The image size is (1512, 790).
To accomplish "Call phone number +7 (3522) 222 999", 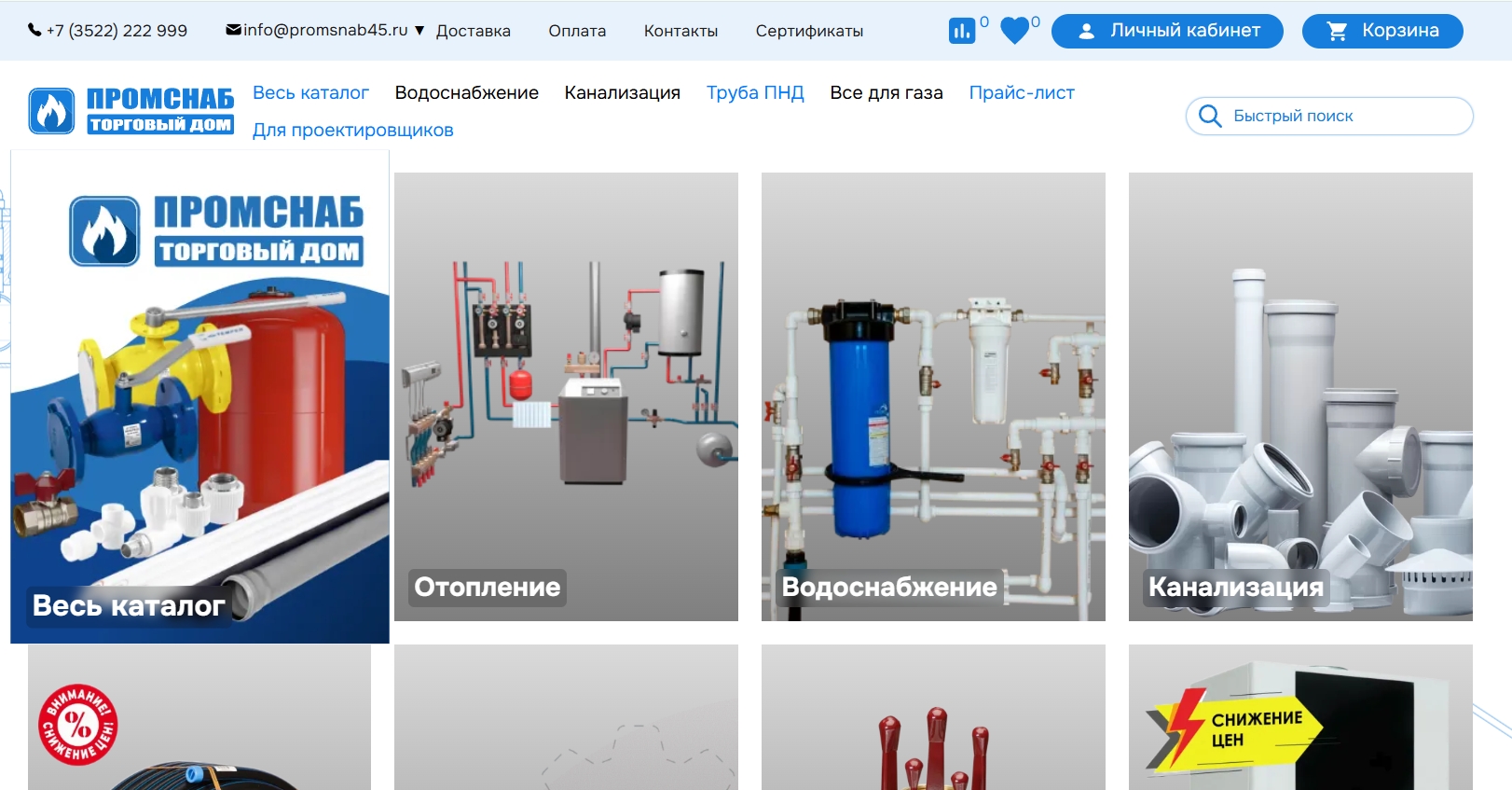I will pos(117,31).
